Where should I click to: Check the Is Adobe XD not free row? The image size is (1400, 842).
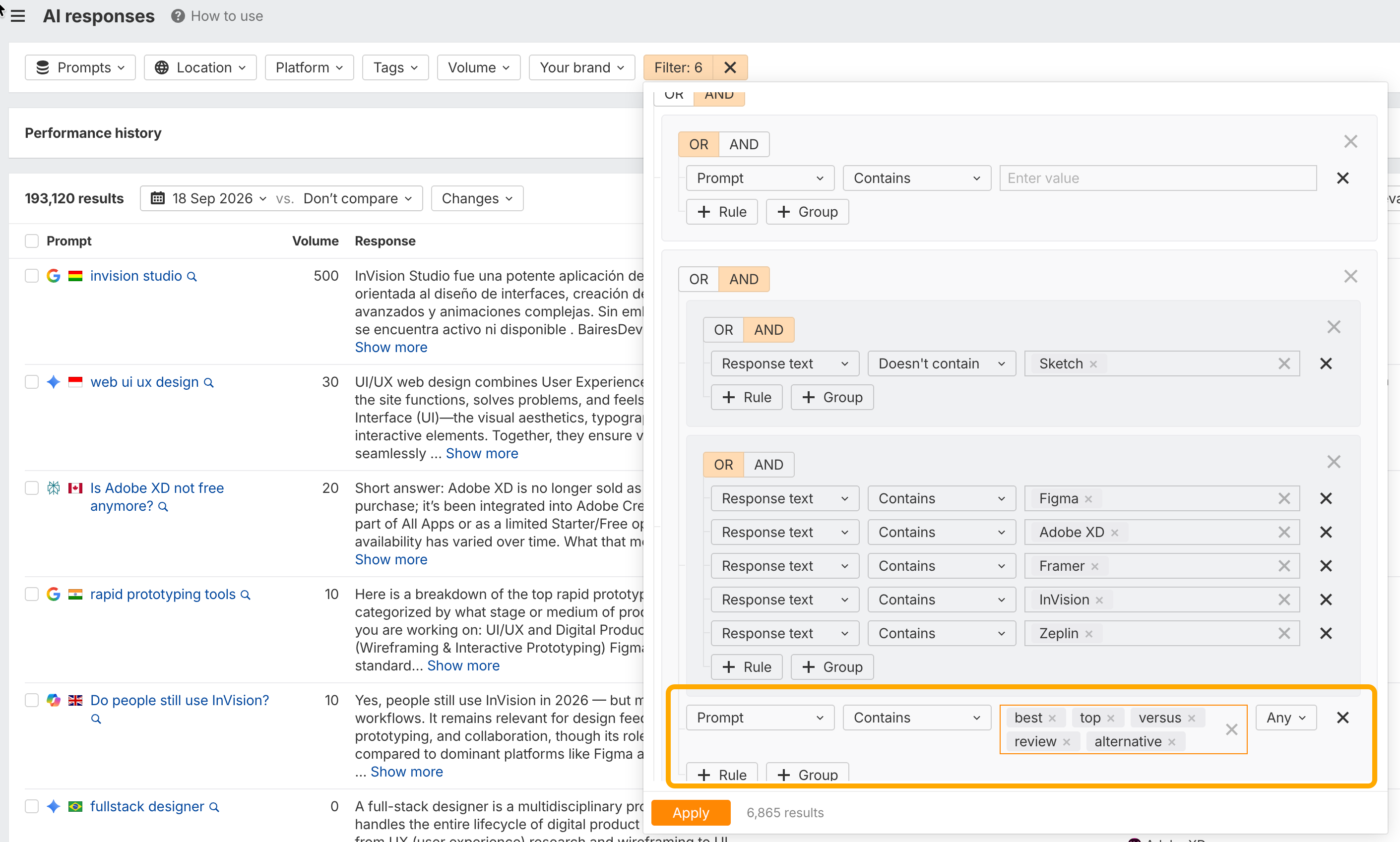point(32,488)
